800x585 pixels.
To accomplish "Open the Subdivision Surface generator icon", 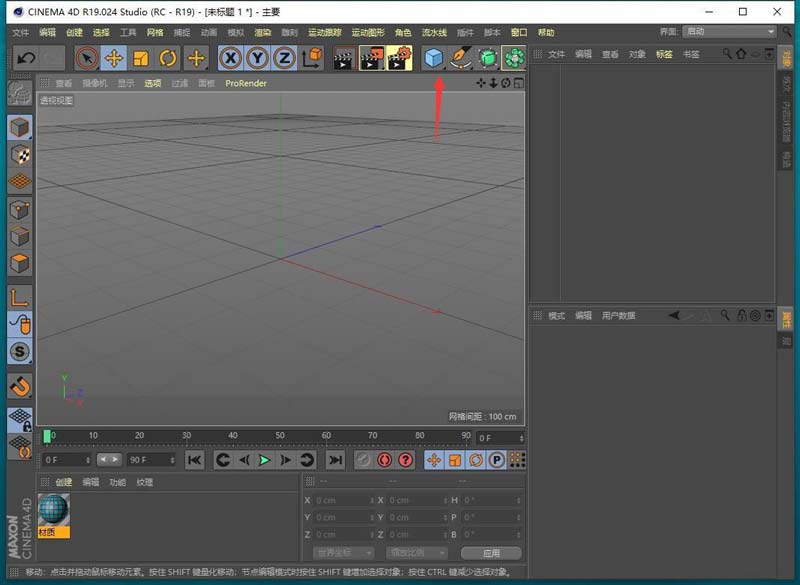I will 488,58.
